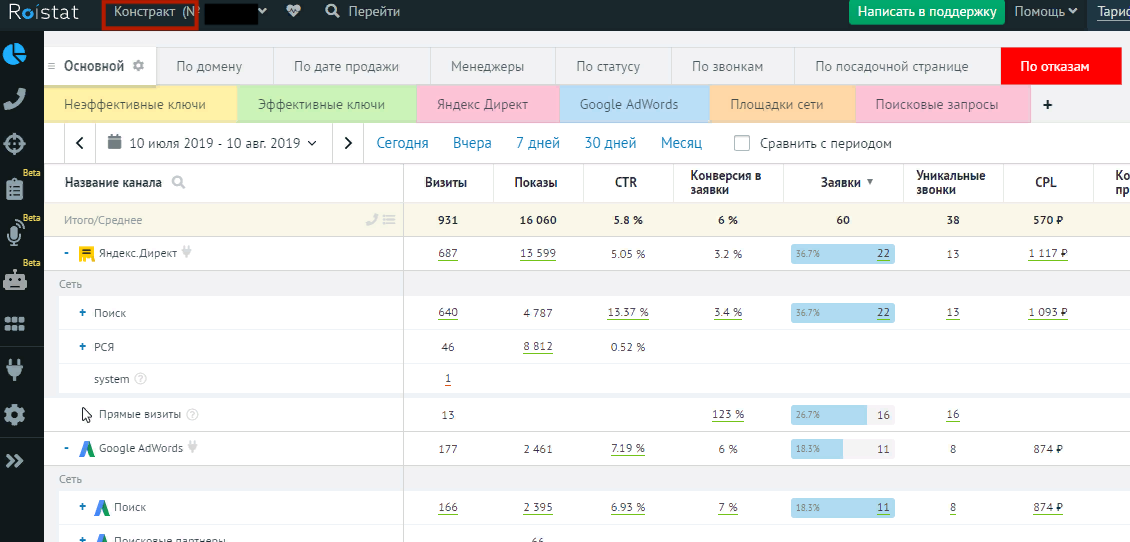Expand the РСЯ network row
This screenshot has width=1130, height=542.
click(x=83, y=347)
